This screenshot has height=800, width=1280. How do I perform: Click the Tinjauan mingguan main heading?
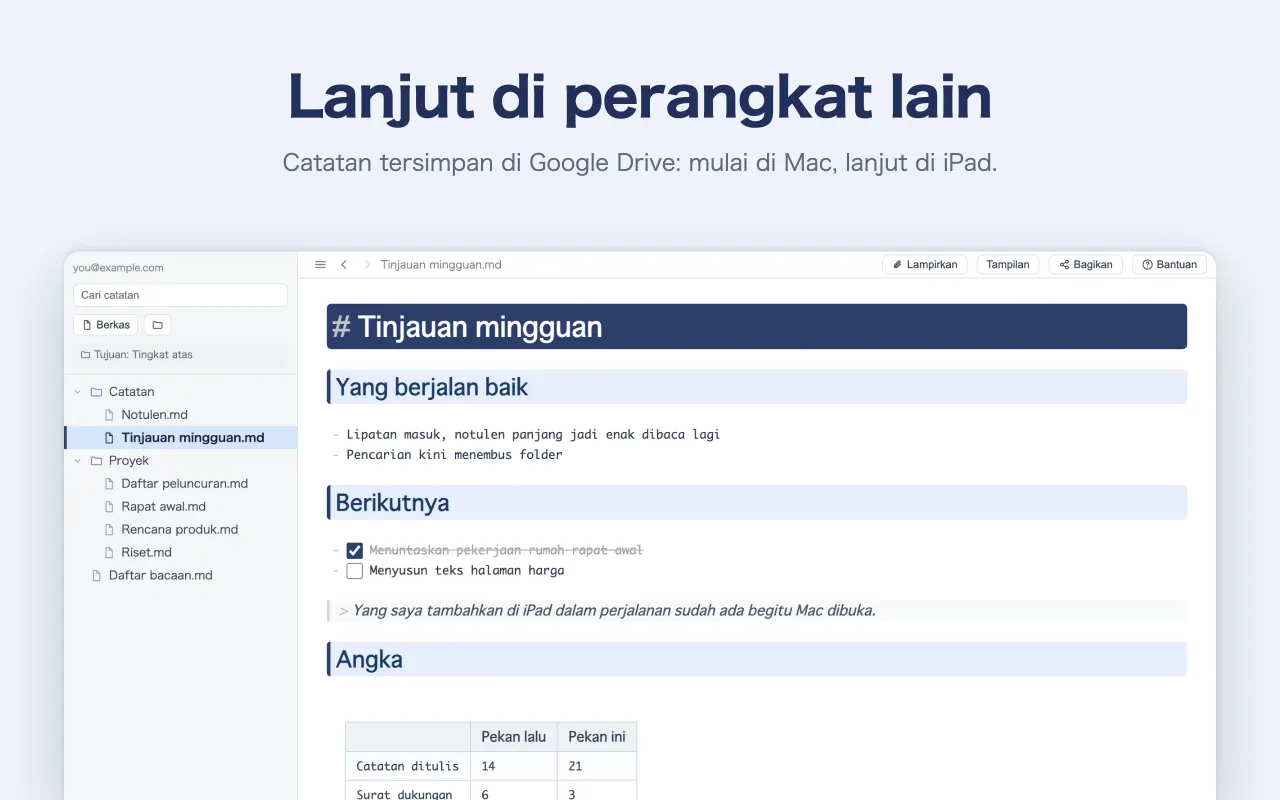tap(757, 327)
